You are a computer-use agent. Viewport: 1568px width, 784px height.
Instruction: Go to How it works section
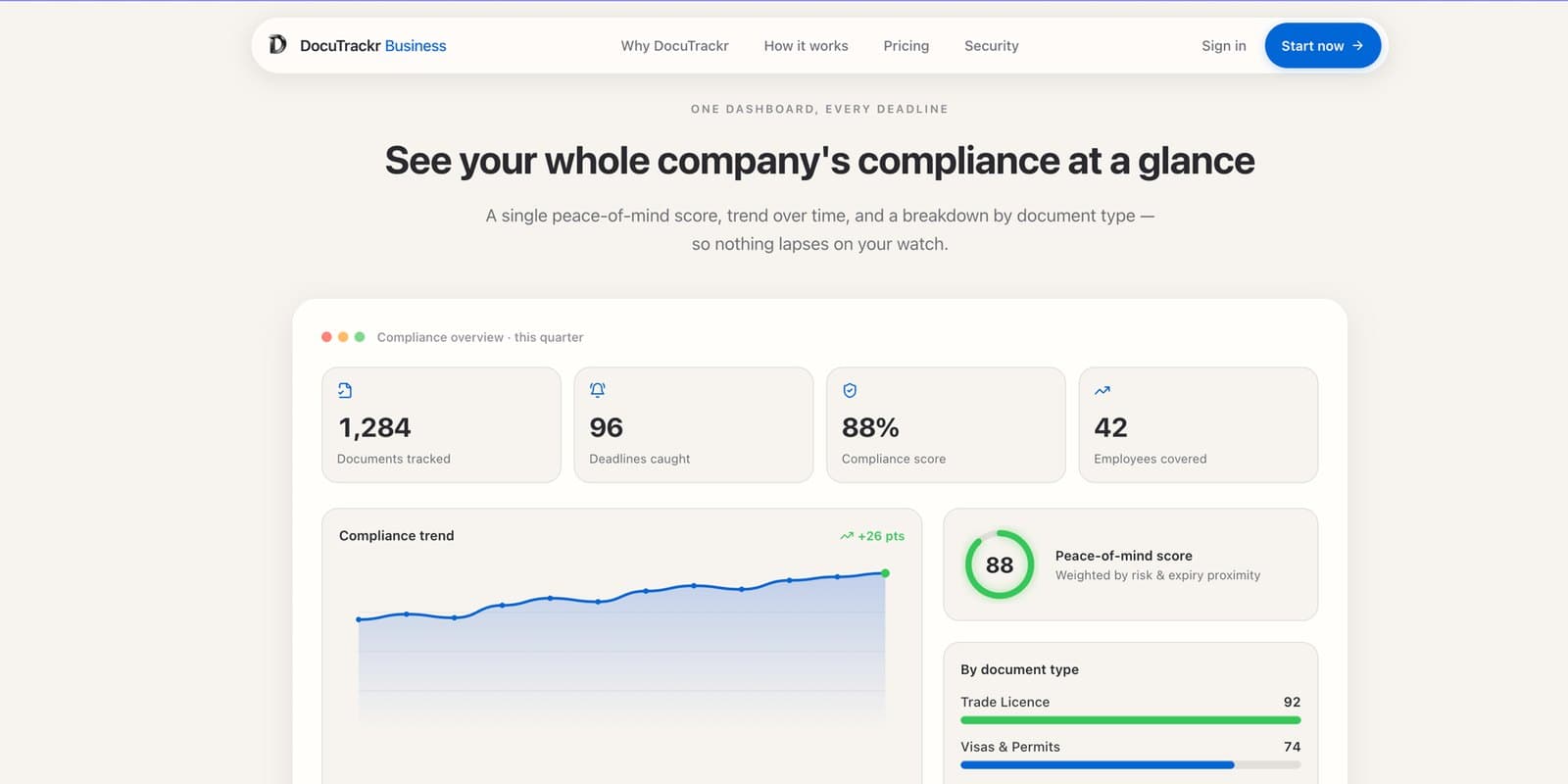click(x=806, y=45)
